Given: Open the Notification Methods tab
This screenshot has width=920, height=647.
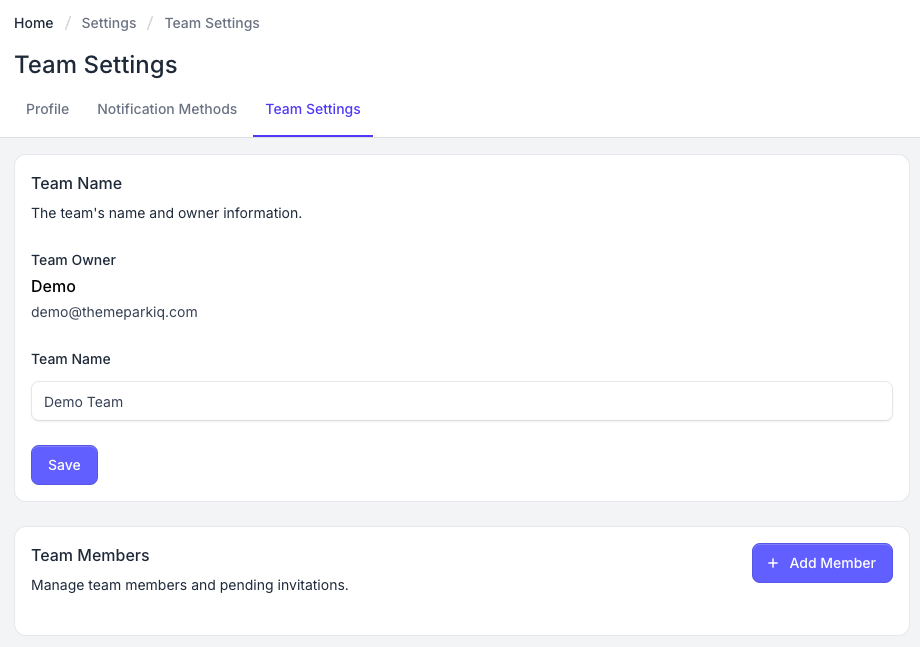Looking at the screenshot, I should 167,109.
